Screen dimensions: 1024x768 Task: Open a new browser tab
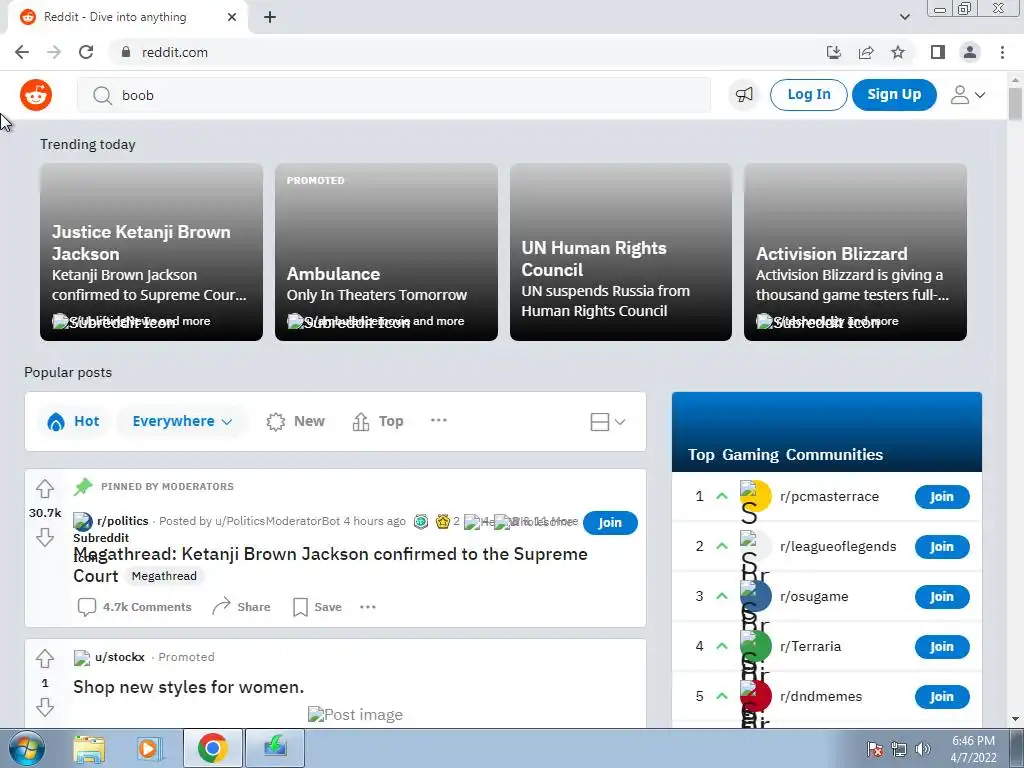(270, 17)
